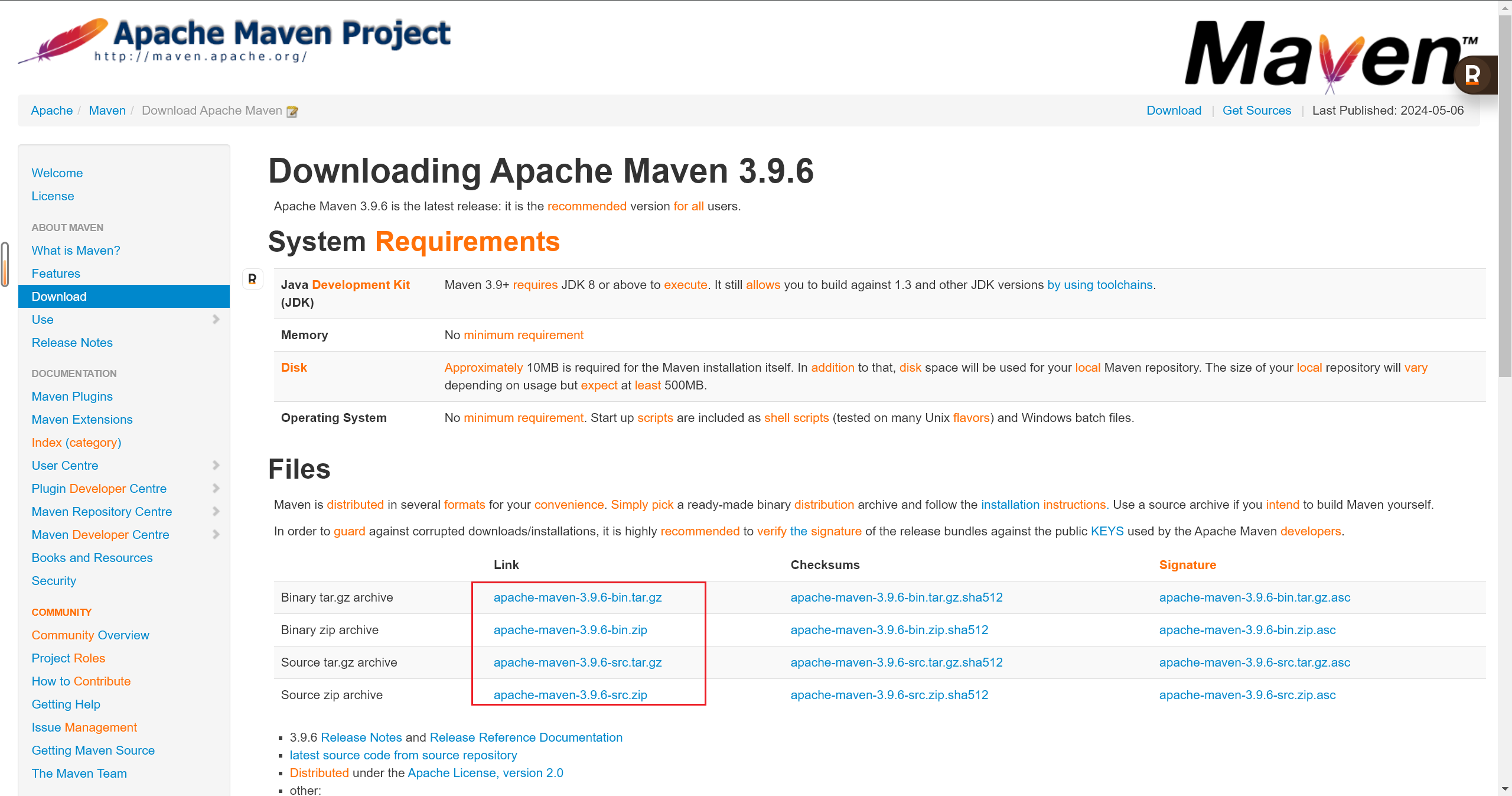This screenshot has height=796, width=1512.
Task: Expand the Use submenu arrow
Action: 216,320
